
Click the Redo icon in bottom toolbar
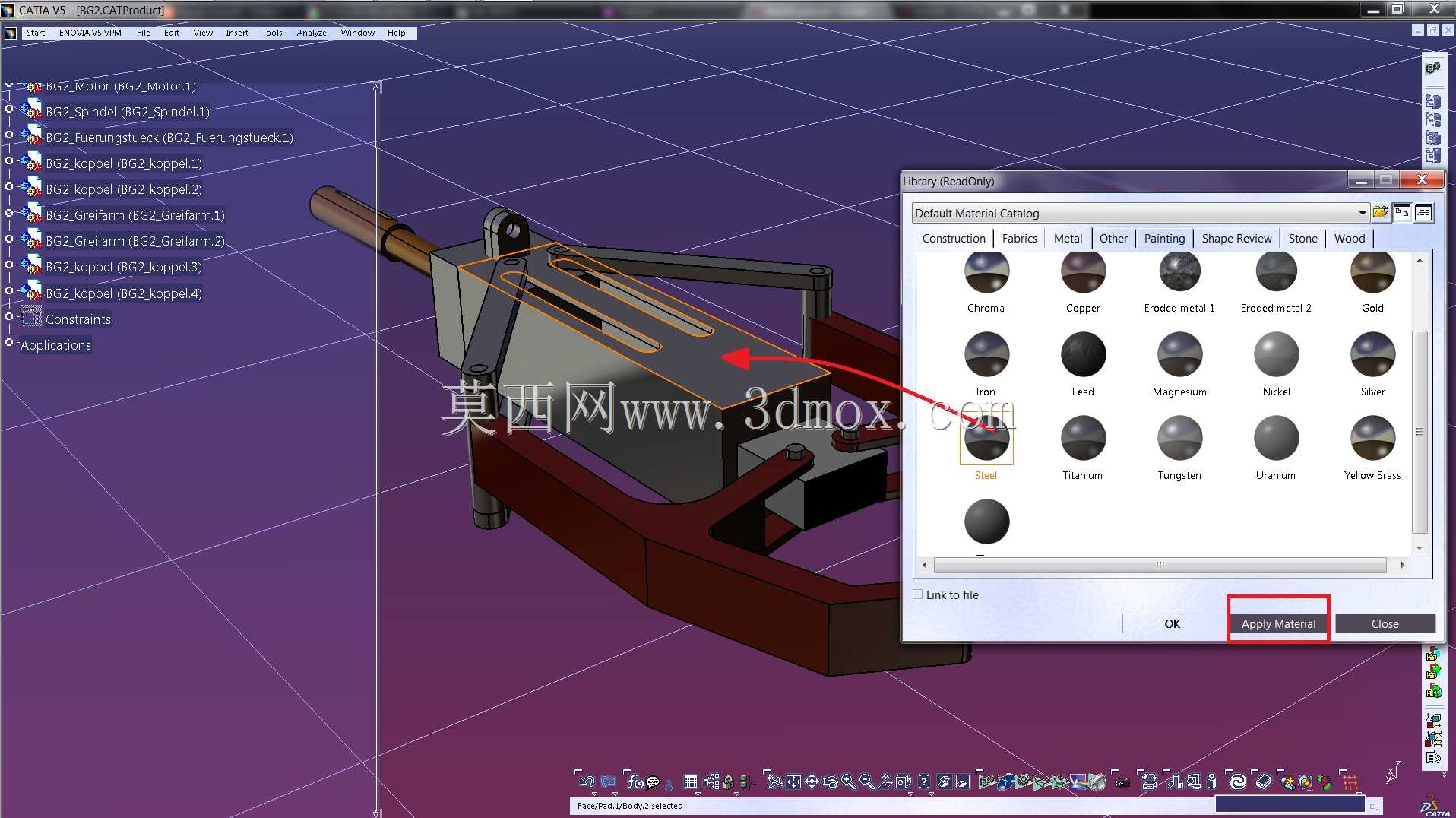607,782
